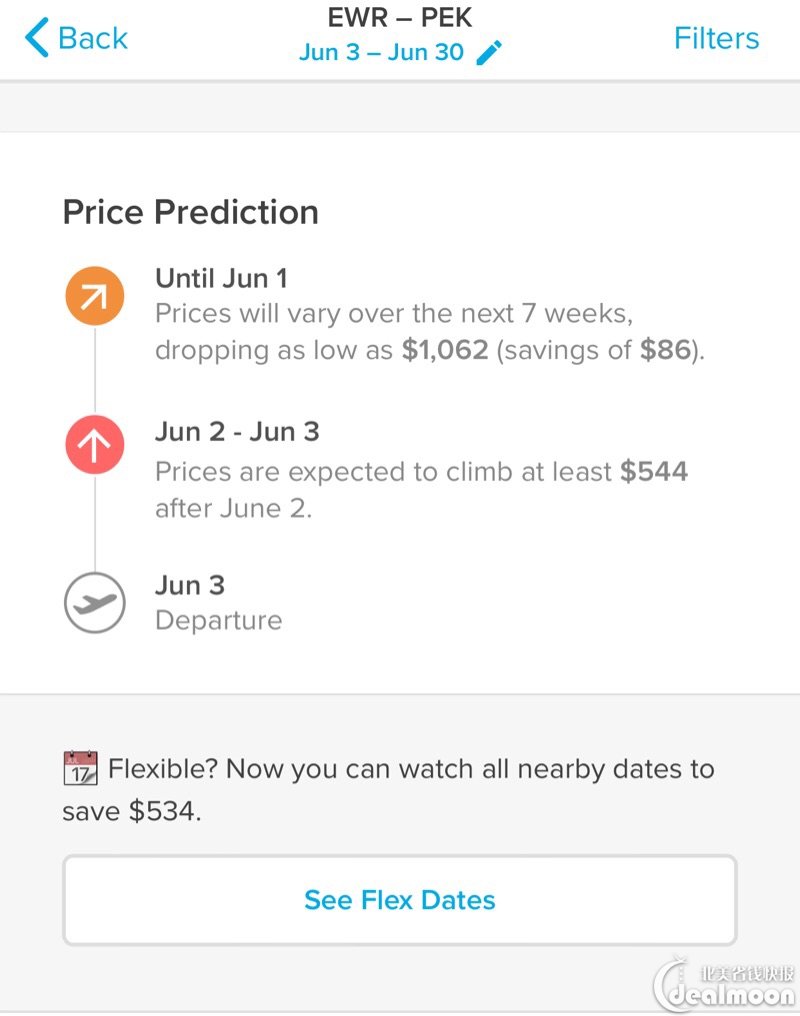Tap the calendar icon beside Flexible

(80, 768)
